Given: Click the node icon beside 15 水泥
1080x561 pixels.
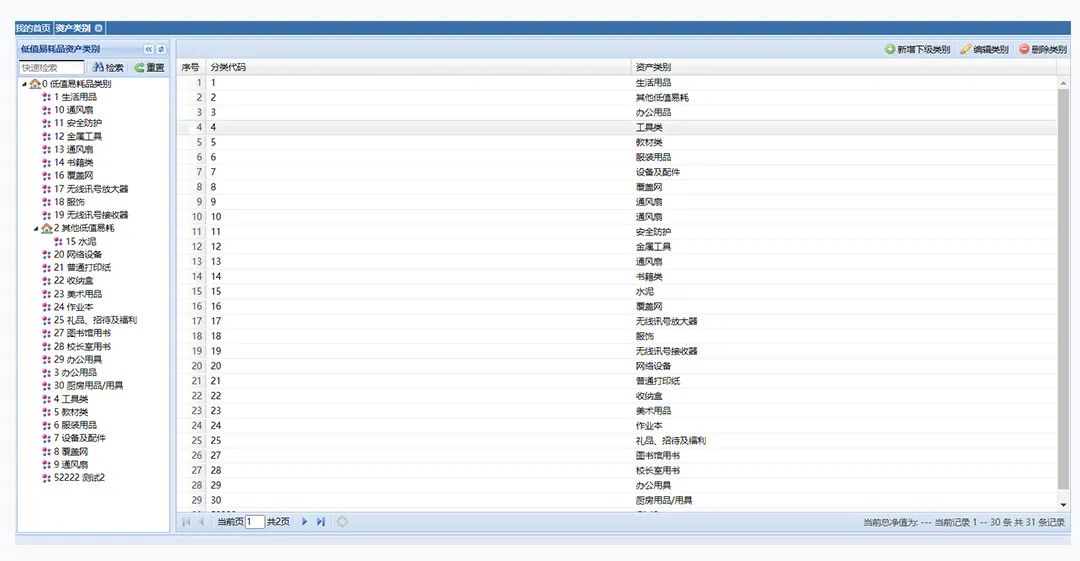Looking at the screenshot, I should pyautogui.click(x=59, y=242).
